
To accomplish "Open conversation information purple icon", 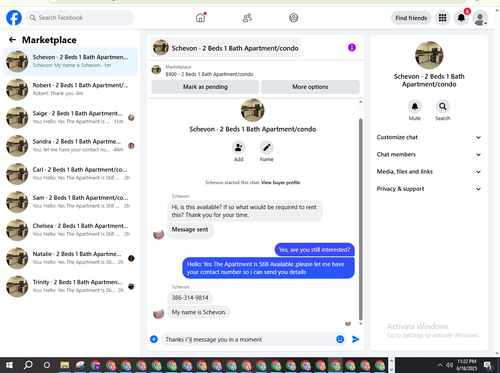I will point(352,48).
